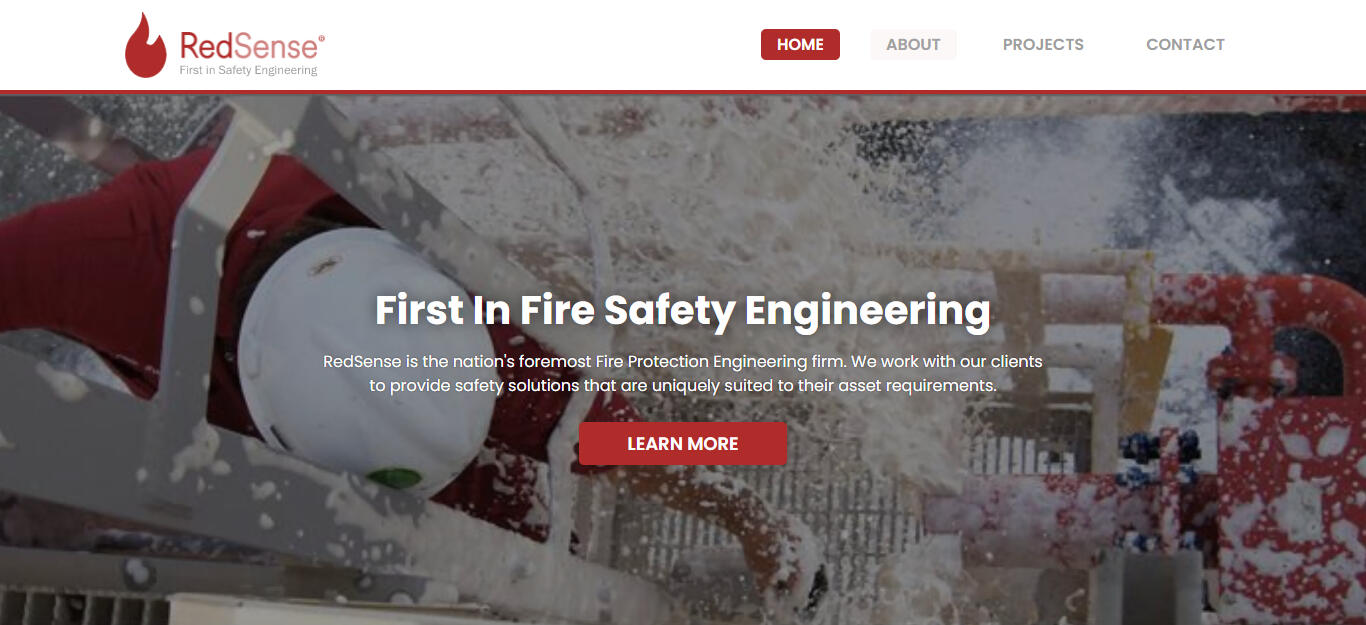Click the 'First in Safety Engineering' logo tagline
The width and height of the screenshot is (1366, 625).
pyautogui.click(x=248, y=71)
